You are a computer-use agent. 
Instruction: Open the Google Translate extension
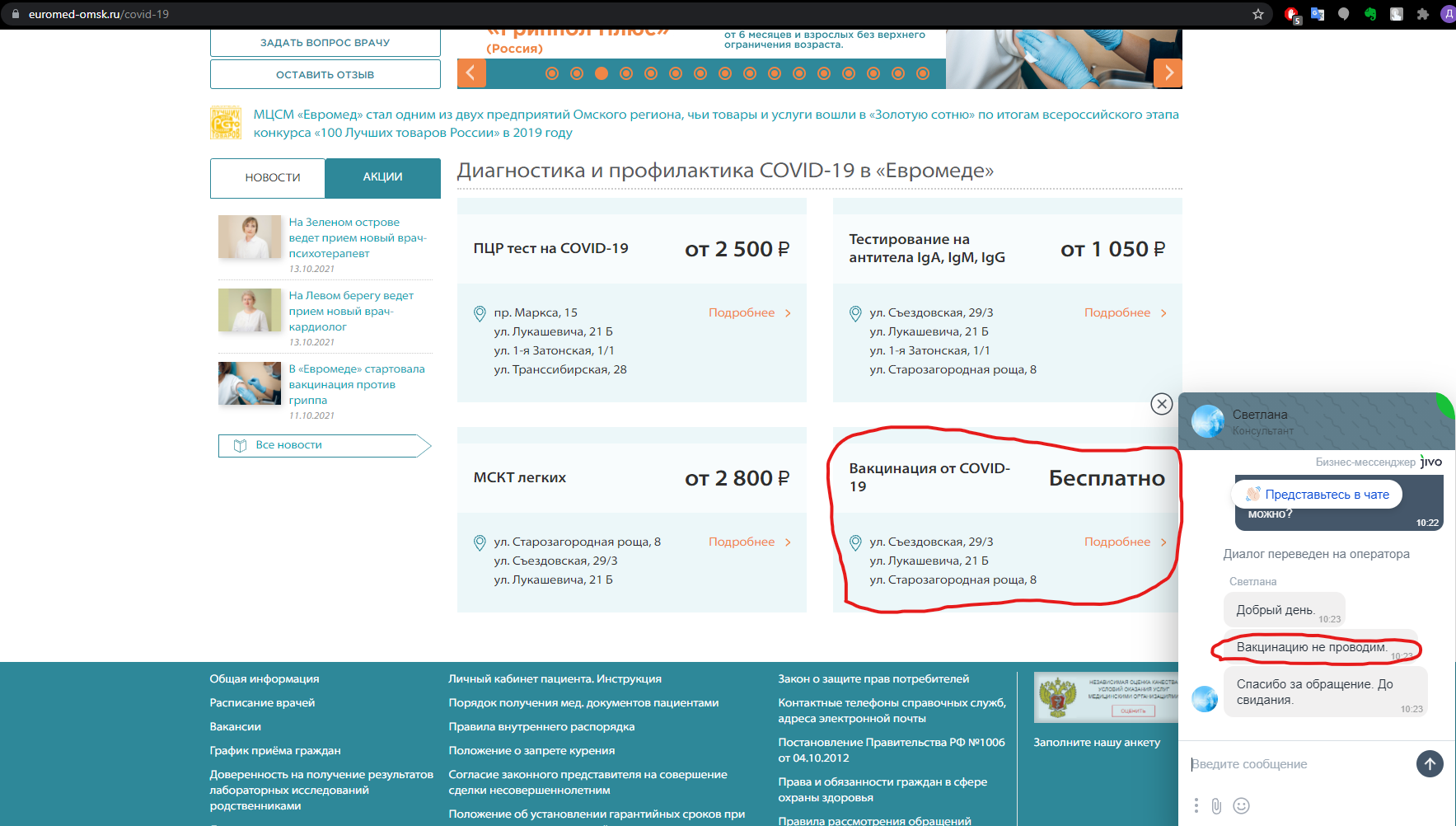click(x=1318, y=14)
